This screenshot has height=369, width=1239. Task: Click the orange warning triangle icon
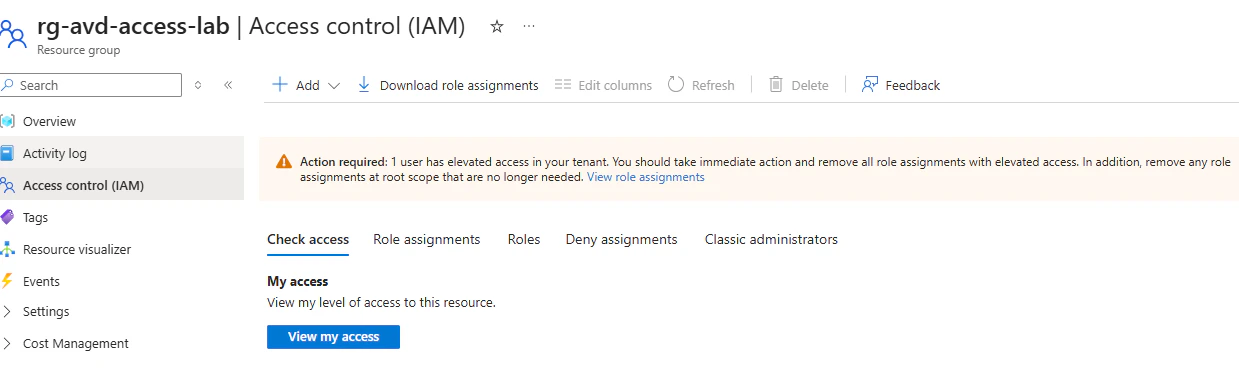point(284,162)
